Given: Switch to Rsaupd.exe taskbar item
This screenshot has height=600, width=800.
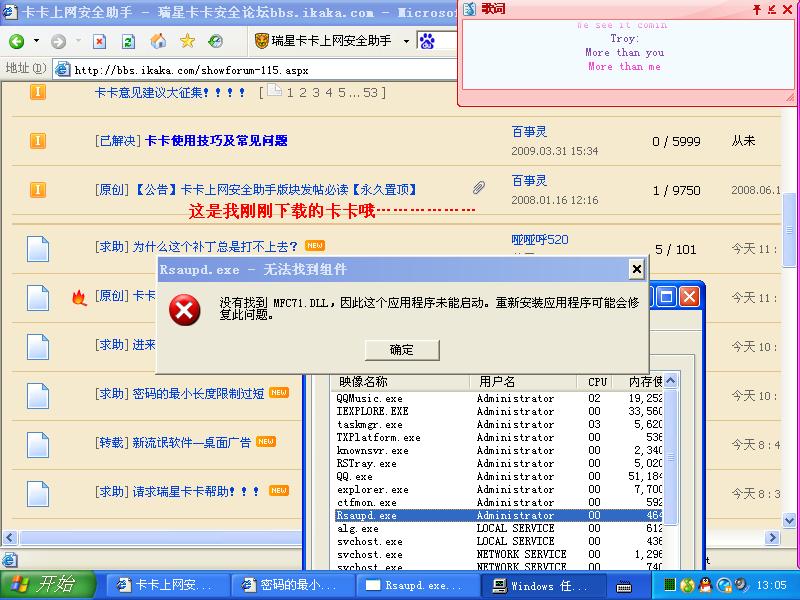Looking at the screenshot, I should point(418,585).
